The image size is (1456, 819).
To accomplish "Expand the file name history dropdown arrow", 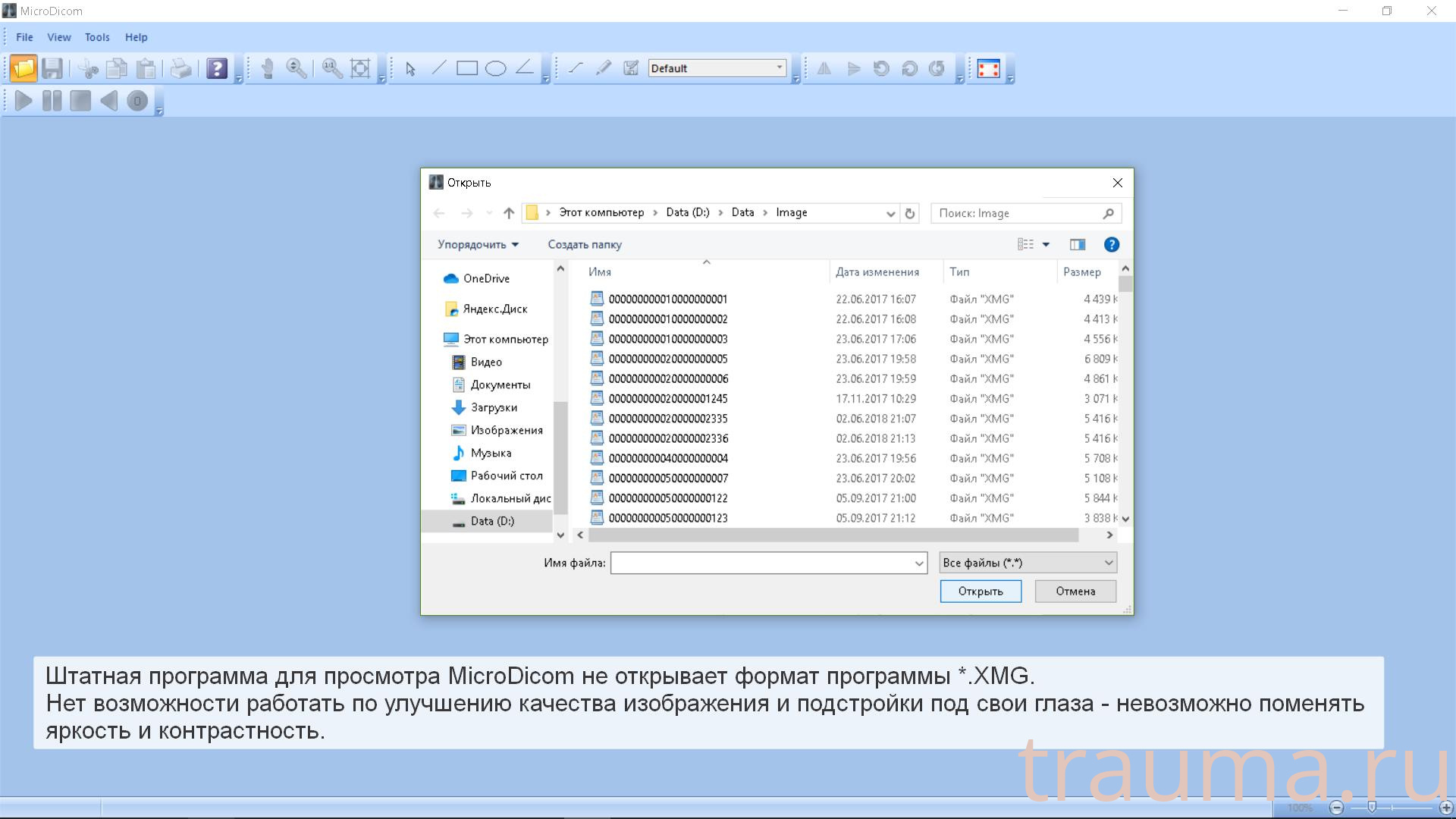I will coord(919,563).
